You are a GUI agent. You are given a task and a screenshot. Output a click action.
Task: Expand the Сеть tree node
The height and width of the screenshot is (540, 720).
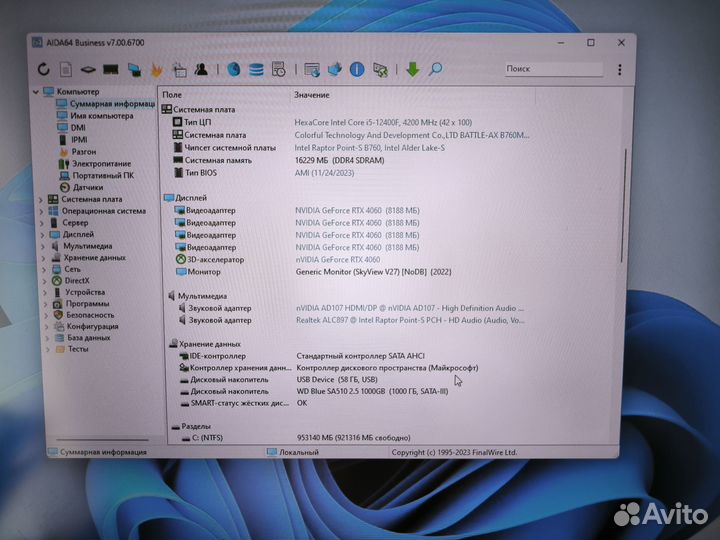pos(45,270)
